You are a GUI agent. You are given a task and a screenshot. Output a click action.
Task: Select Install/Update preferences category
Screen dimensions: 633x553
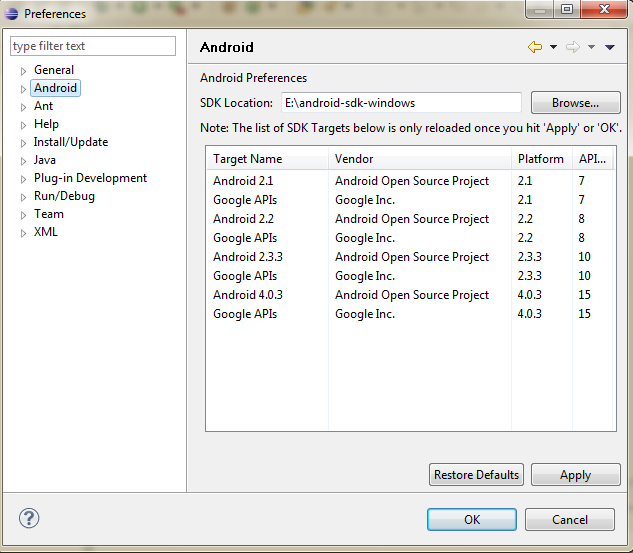[71, 142]
